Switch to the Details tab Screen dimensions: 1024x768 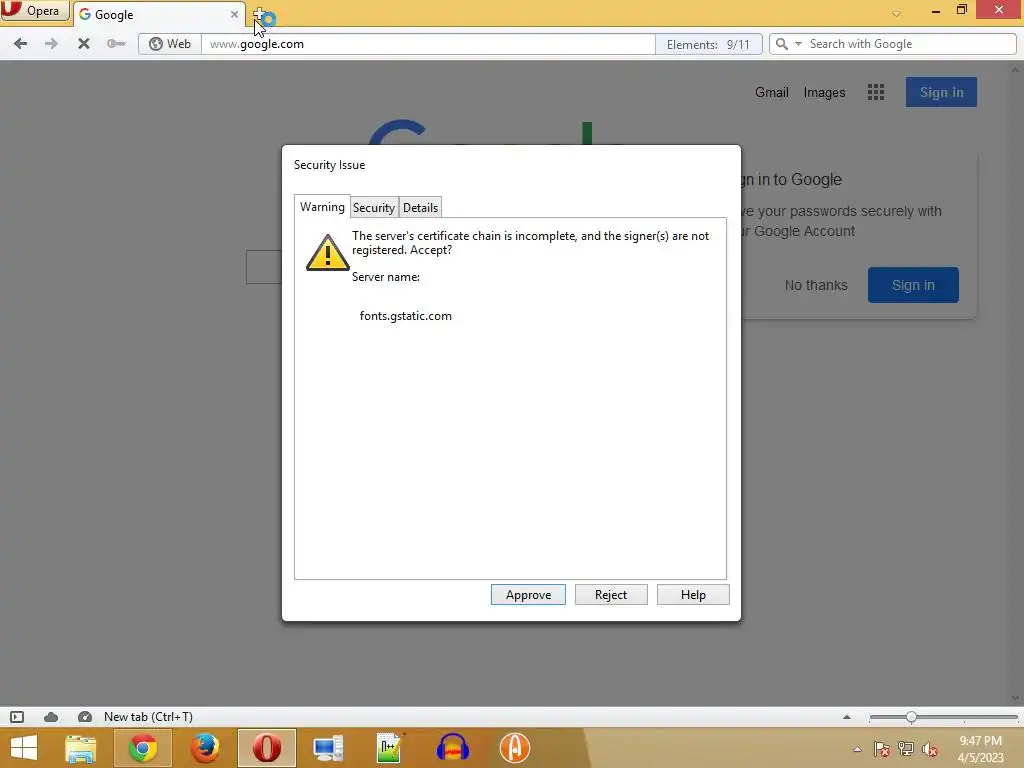point(420,208)
